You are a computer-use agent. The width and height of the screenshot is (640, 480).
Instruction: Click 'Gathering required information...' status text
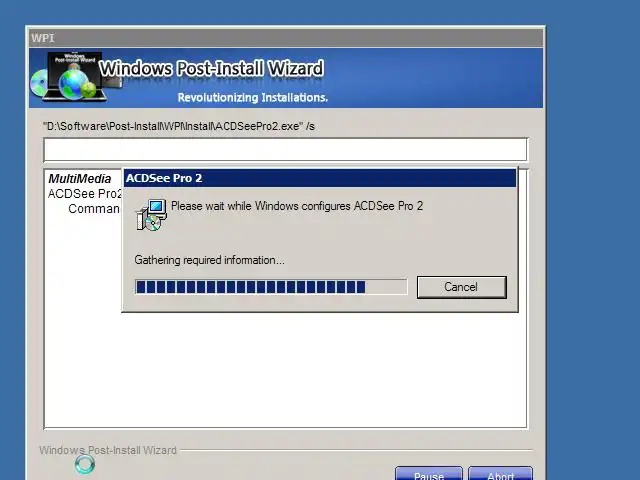tap(209, 260)
